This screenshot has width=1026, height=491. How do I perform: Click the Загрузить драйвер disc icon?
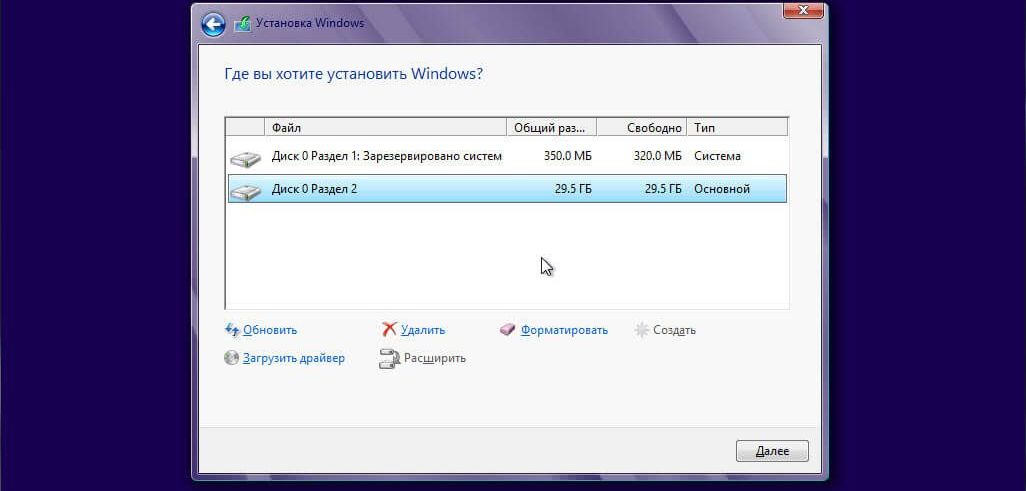[x=232, y=358]
